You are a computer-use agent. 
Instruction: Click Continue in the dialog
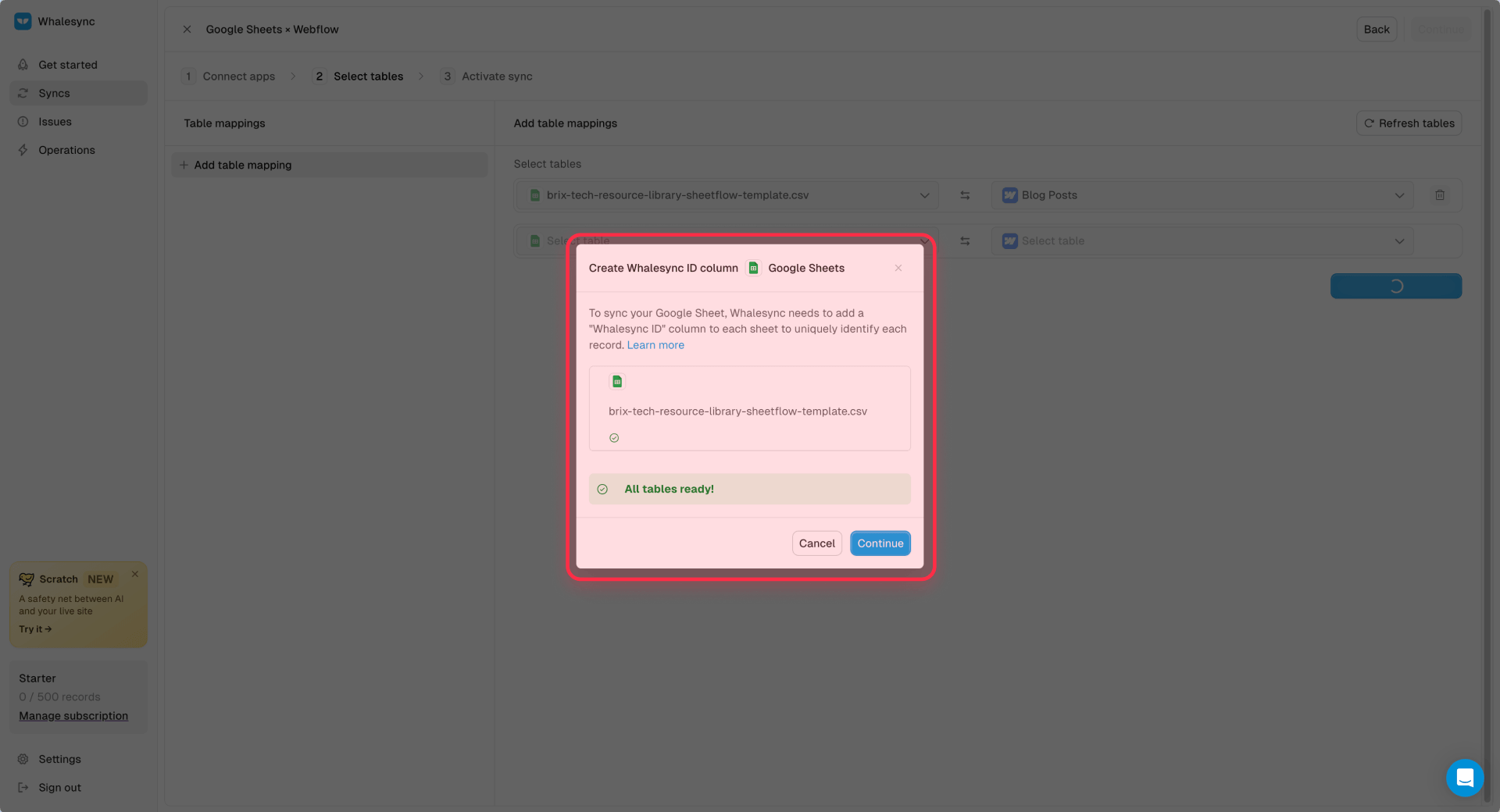(880, 543)
